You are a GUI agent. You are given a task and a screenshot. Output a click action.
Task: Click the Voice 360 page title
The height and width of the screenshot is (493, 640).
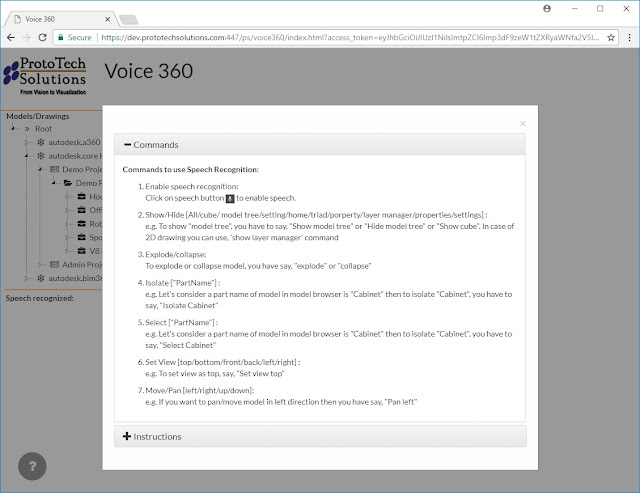pos(148,71)
